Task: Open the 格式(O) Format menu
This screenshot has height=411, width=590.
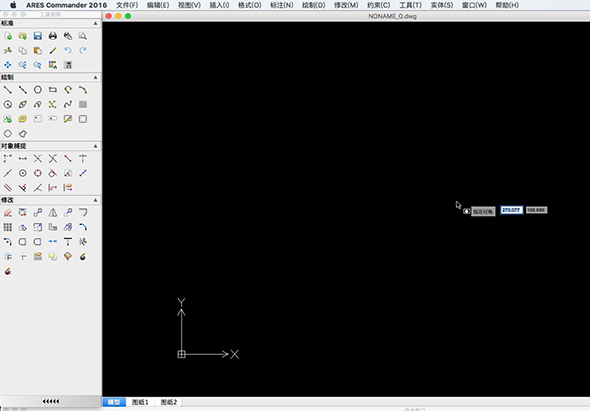Action: [x=249, y=5]
